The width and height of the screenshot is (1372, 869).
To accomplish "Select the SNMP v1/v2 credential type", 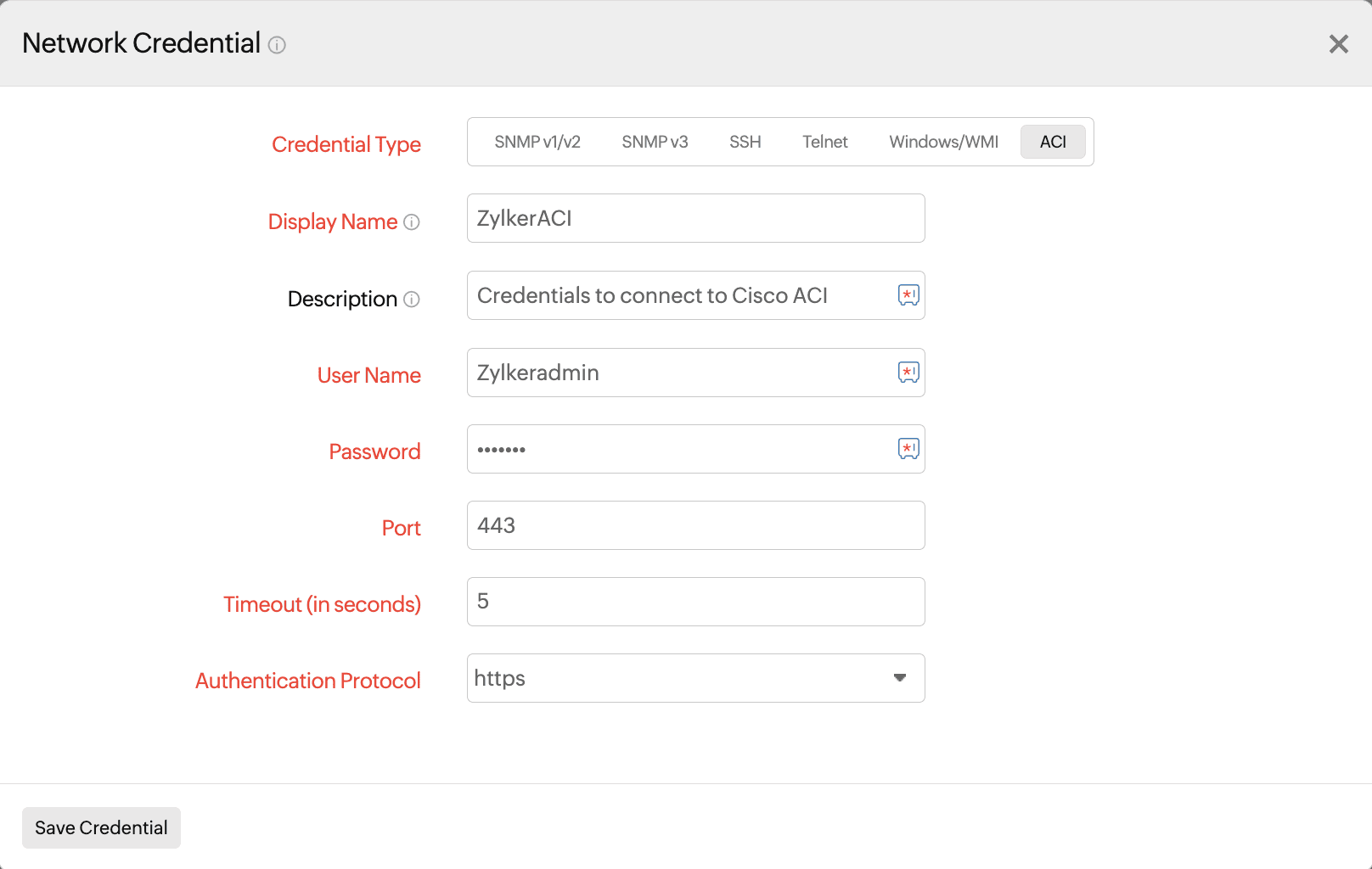I will 537,142.
